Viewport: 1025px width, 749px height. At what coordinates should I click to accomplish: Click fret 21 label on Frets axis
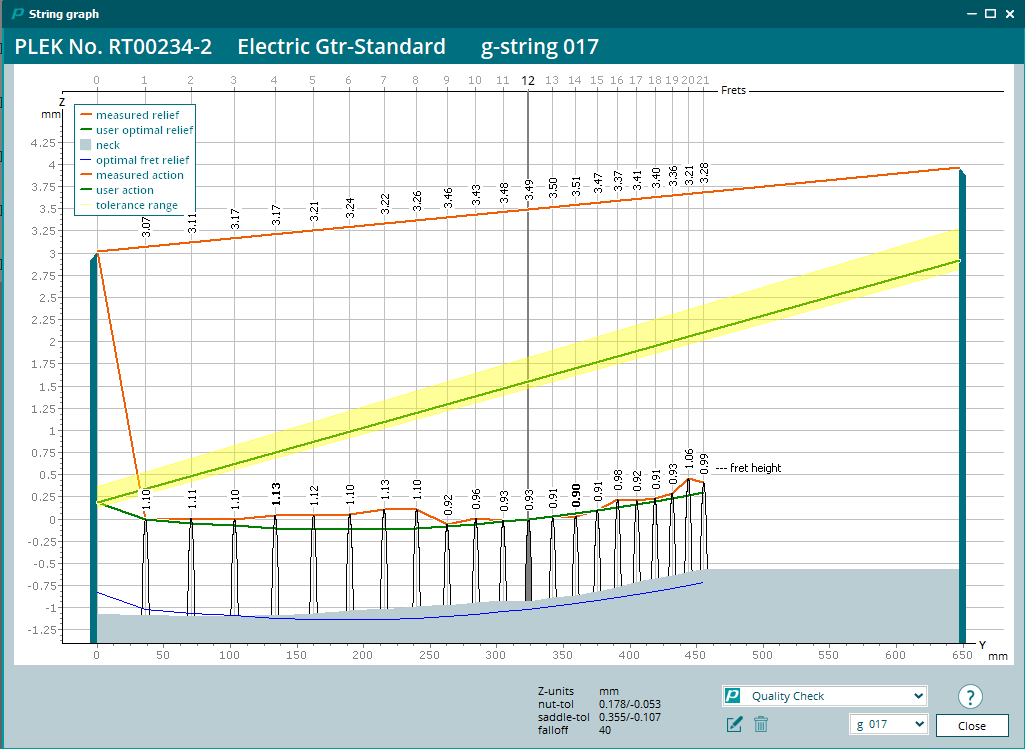pos(703,80)
